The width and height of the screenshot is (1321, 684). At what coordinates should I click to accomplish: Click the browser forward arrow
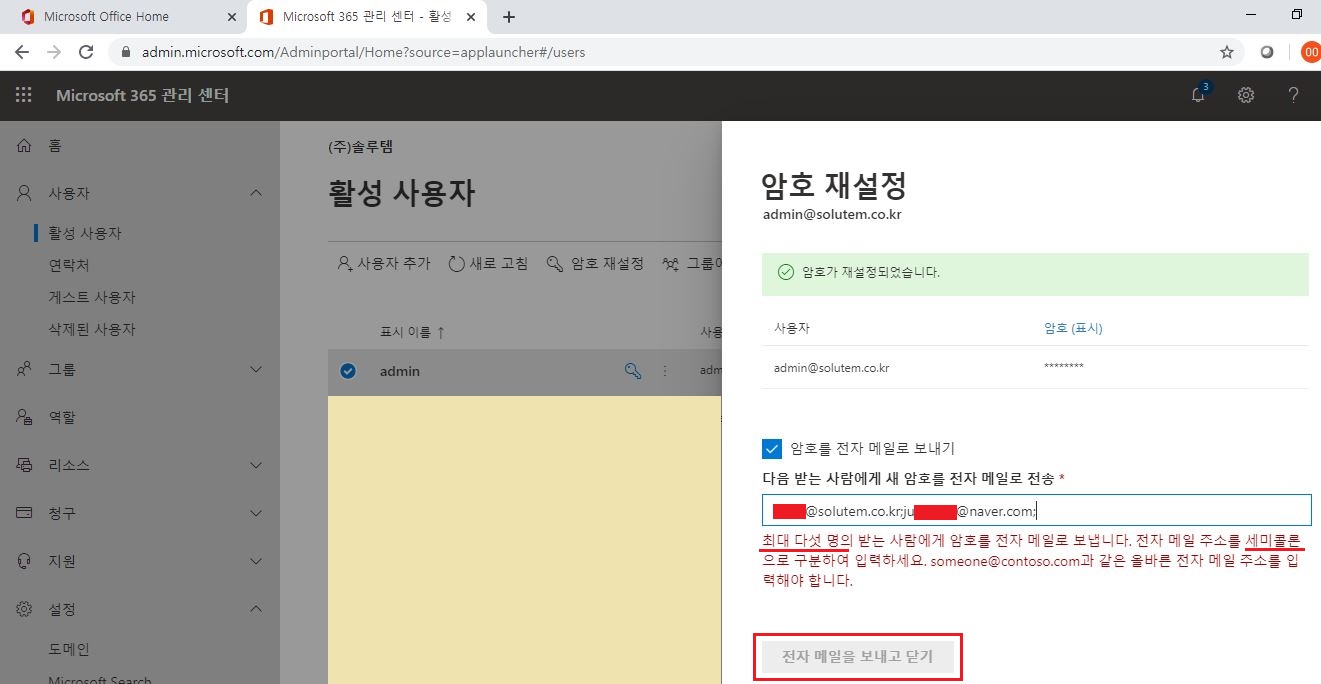tap(54, 52)
